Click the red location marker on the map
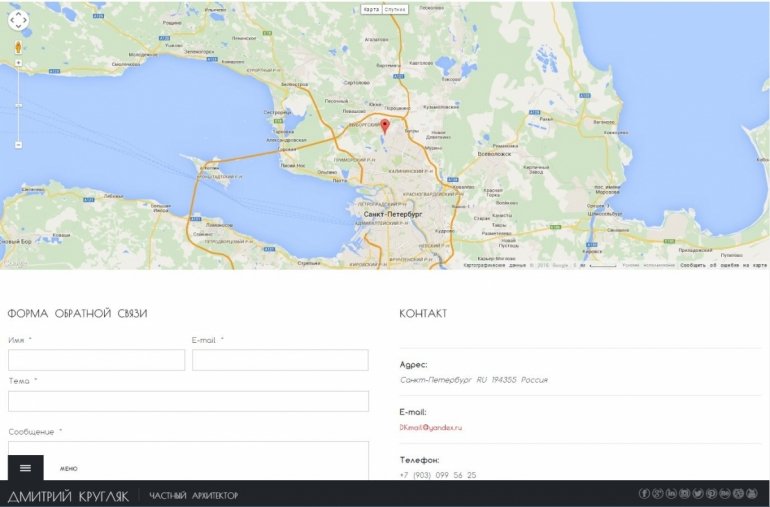This screenshot has height=507, width=770. [x=385, y=126]
